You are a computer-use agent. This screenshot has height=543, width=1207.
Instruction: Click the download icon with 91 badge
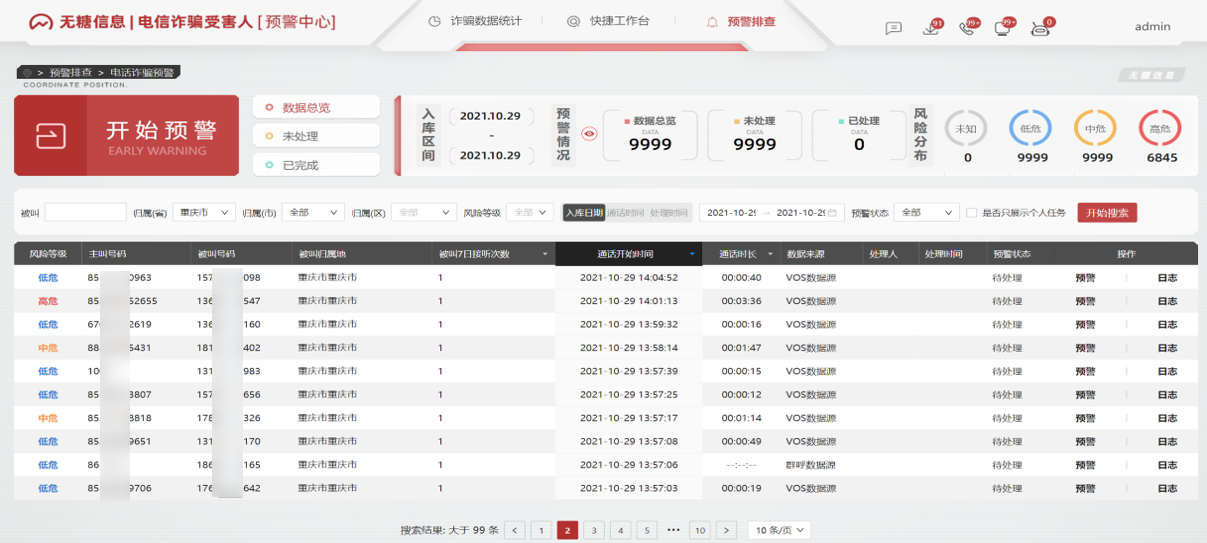click(x=931, y=28)
